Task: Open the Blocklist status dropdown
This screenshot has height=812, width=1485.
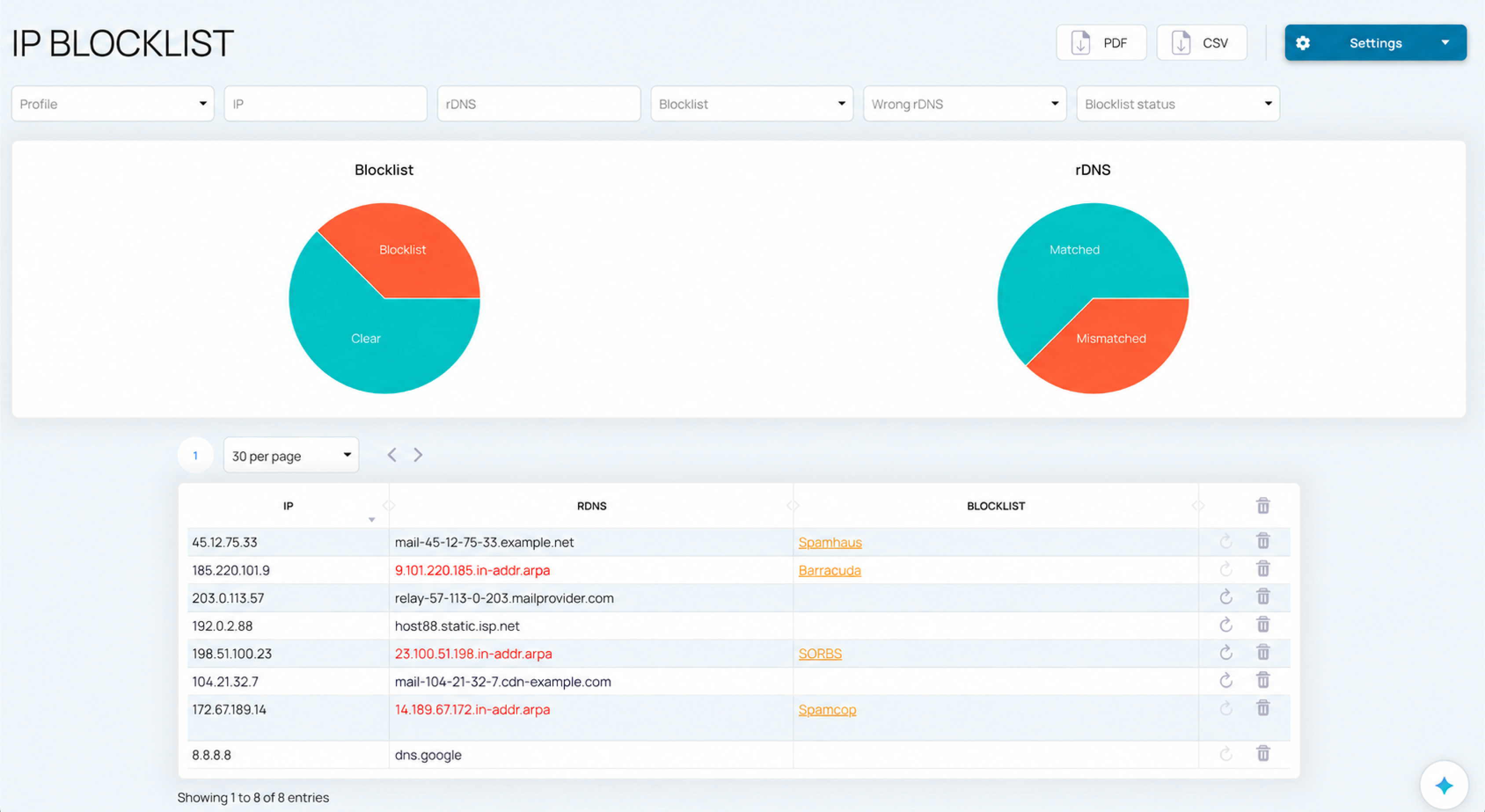Action: click(1178, 104)
